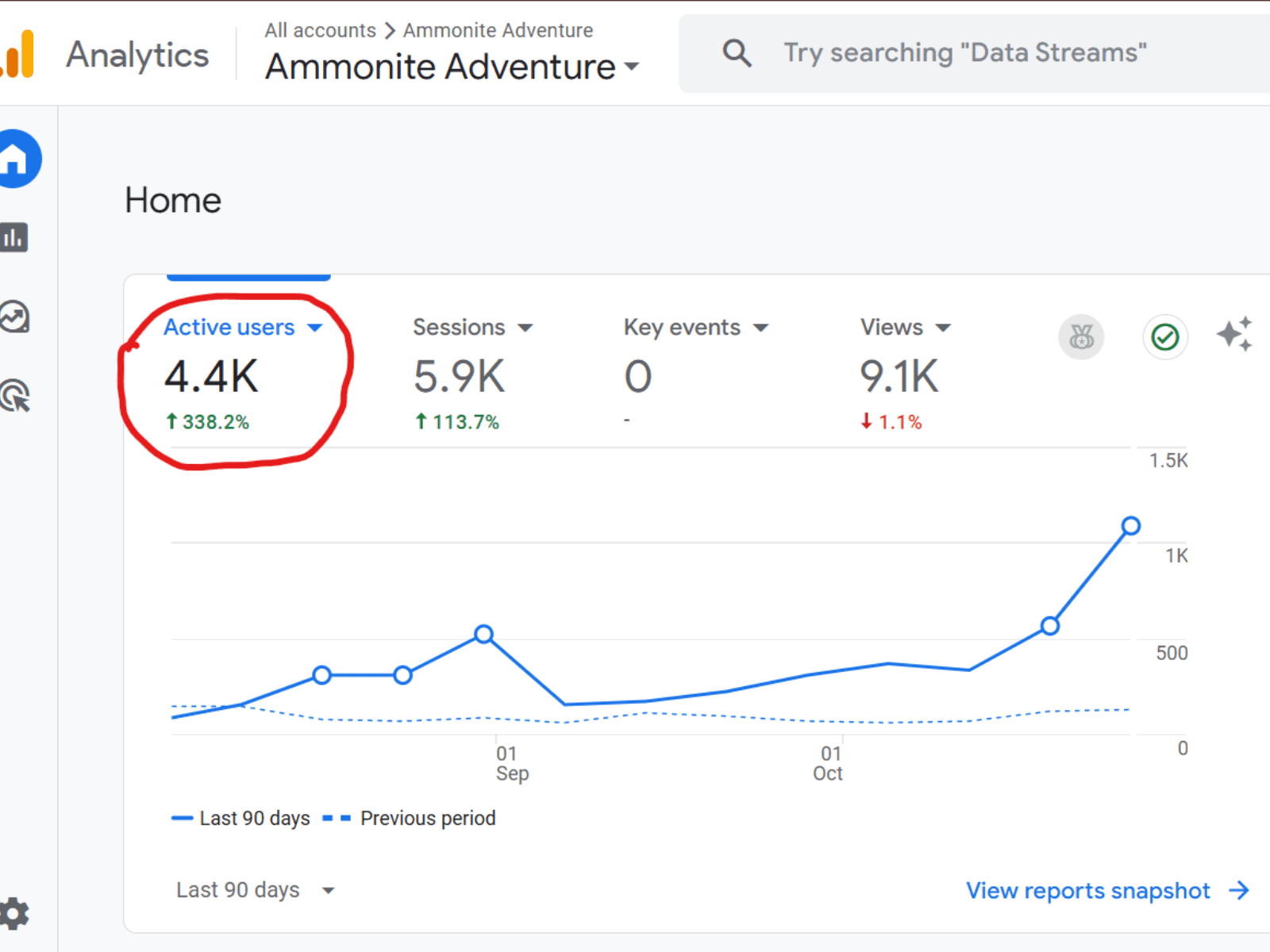Open View reports snapshot

(x=1088, y=890)
